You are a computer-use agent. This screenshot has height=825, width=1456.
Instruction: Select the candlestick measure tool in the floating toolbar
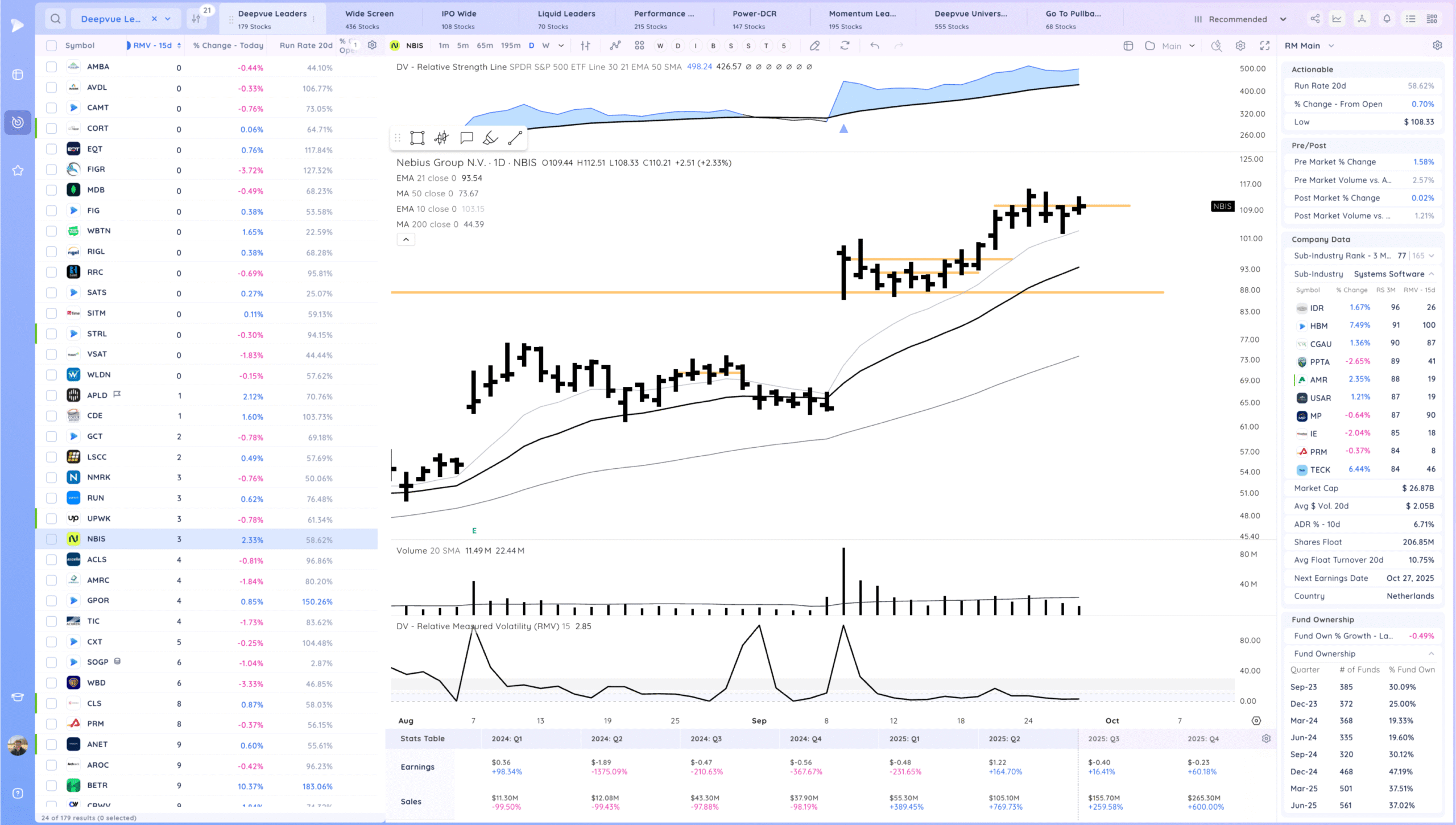point(441,138)
